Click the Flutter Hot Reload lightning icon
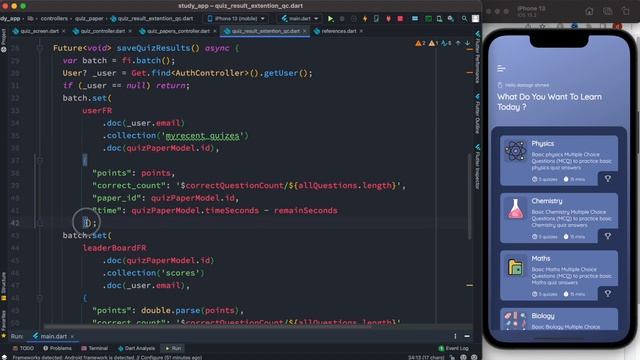640x360 pixels. pos(365,19)
